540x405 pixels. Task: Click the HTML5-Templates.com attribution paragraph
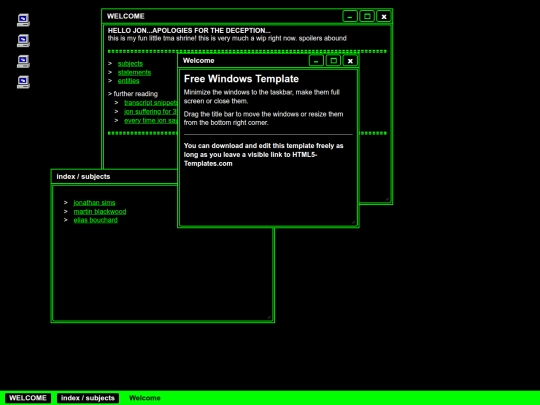[x=263, y=155]
